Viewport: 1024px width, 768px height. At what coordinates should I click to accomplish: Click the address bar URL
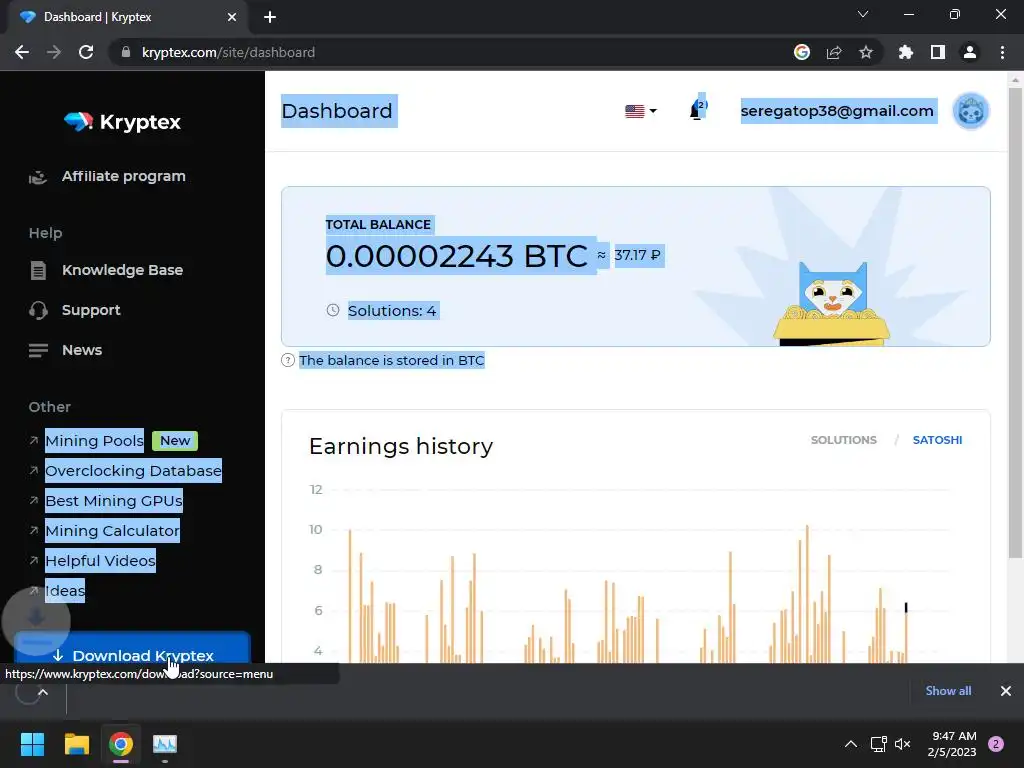(x=229, y=52)
